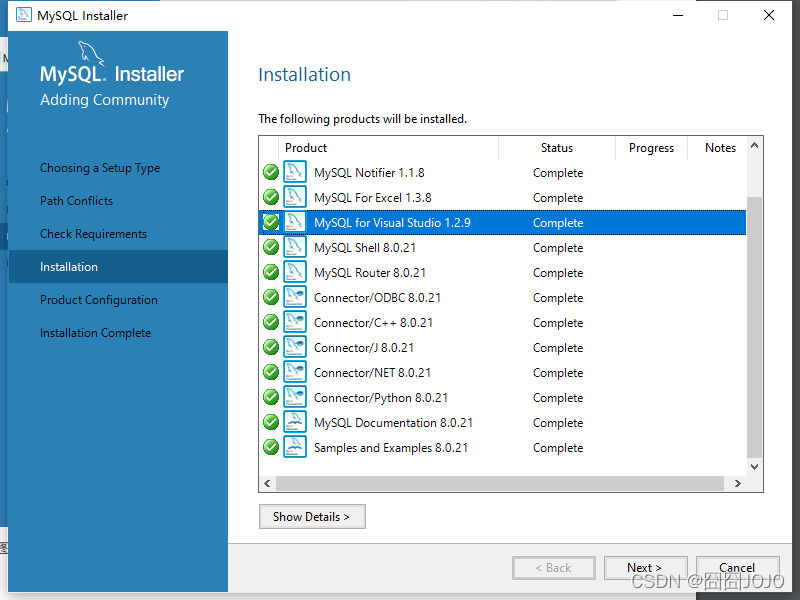Click the Progress column header
This screenshot has height=600, width=800.
652,148
